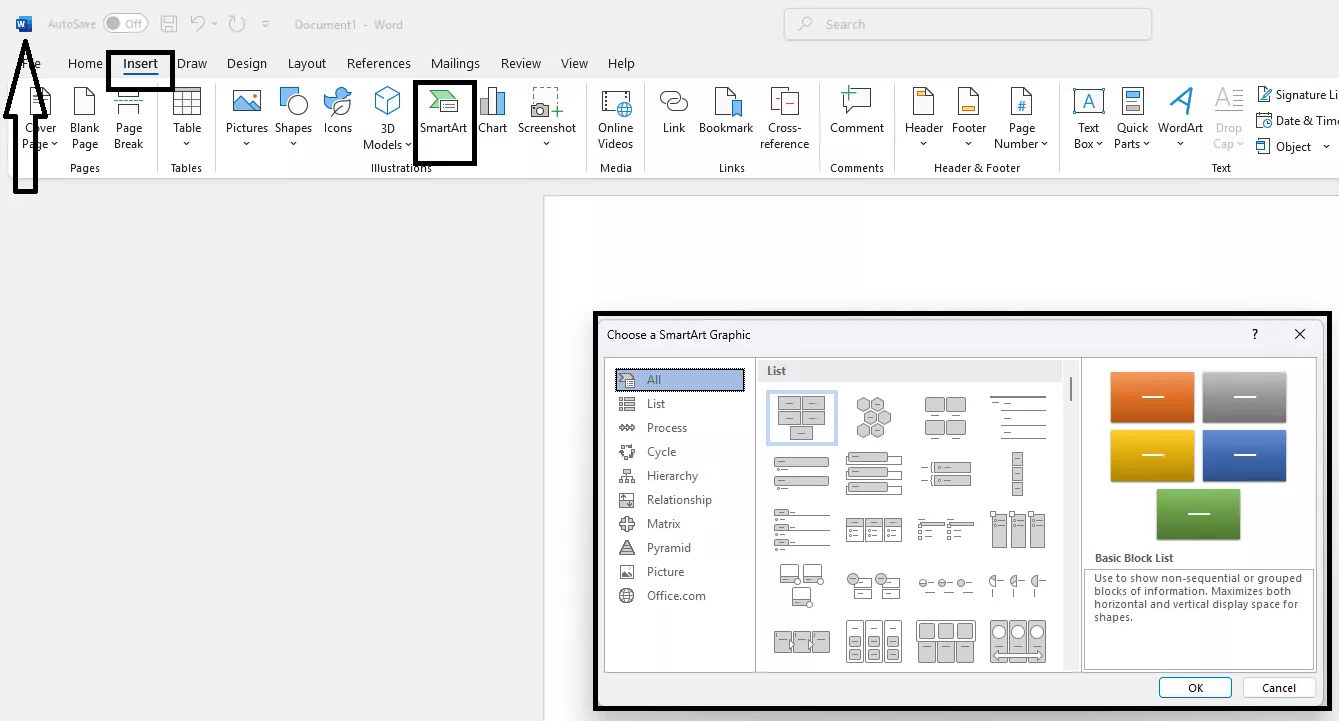Screen dimensions: 1339x721
Task: Open the Table insert dropdown
Action: pyautogui.click(x=187, y=118)
